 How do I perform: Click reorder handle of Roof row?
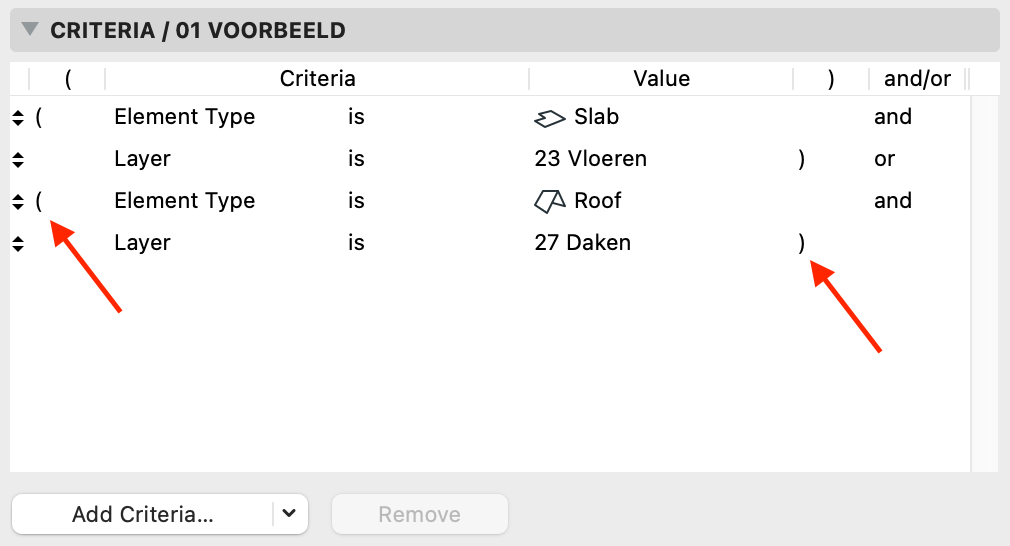pyautogui.click(x=18, y=202)
